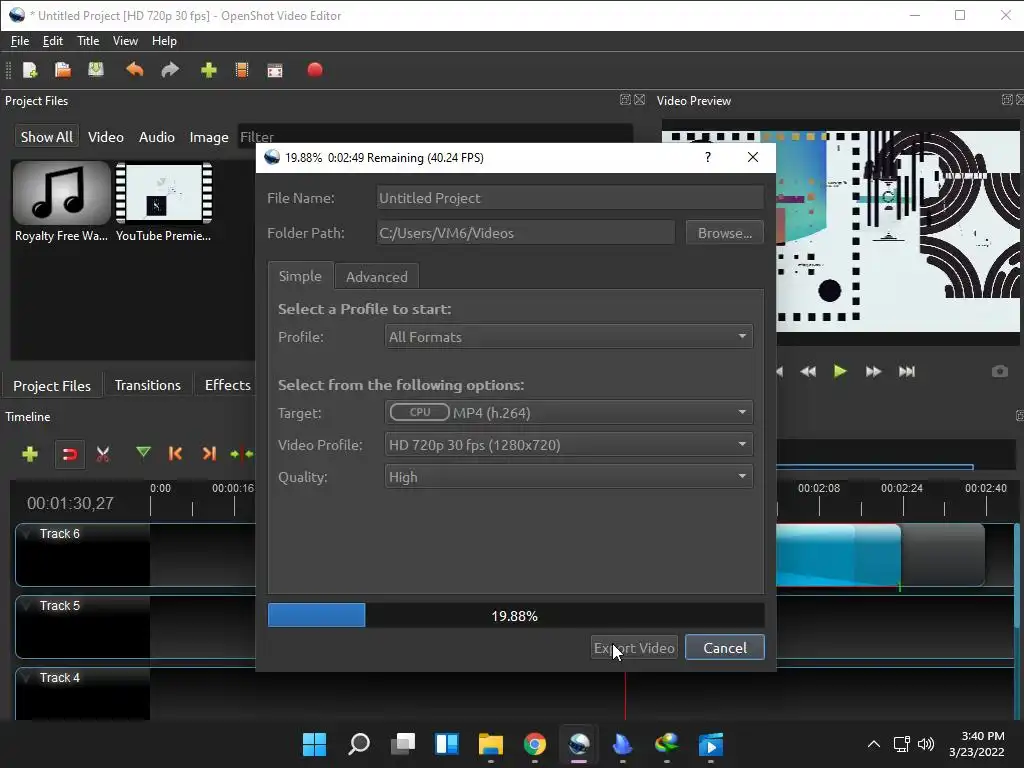Collapse the Track 4 chevron

click(27, 677)
